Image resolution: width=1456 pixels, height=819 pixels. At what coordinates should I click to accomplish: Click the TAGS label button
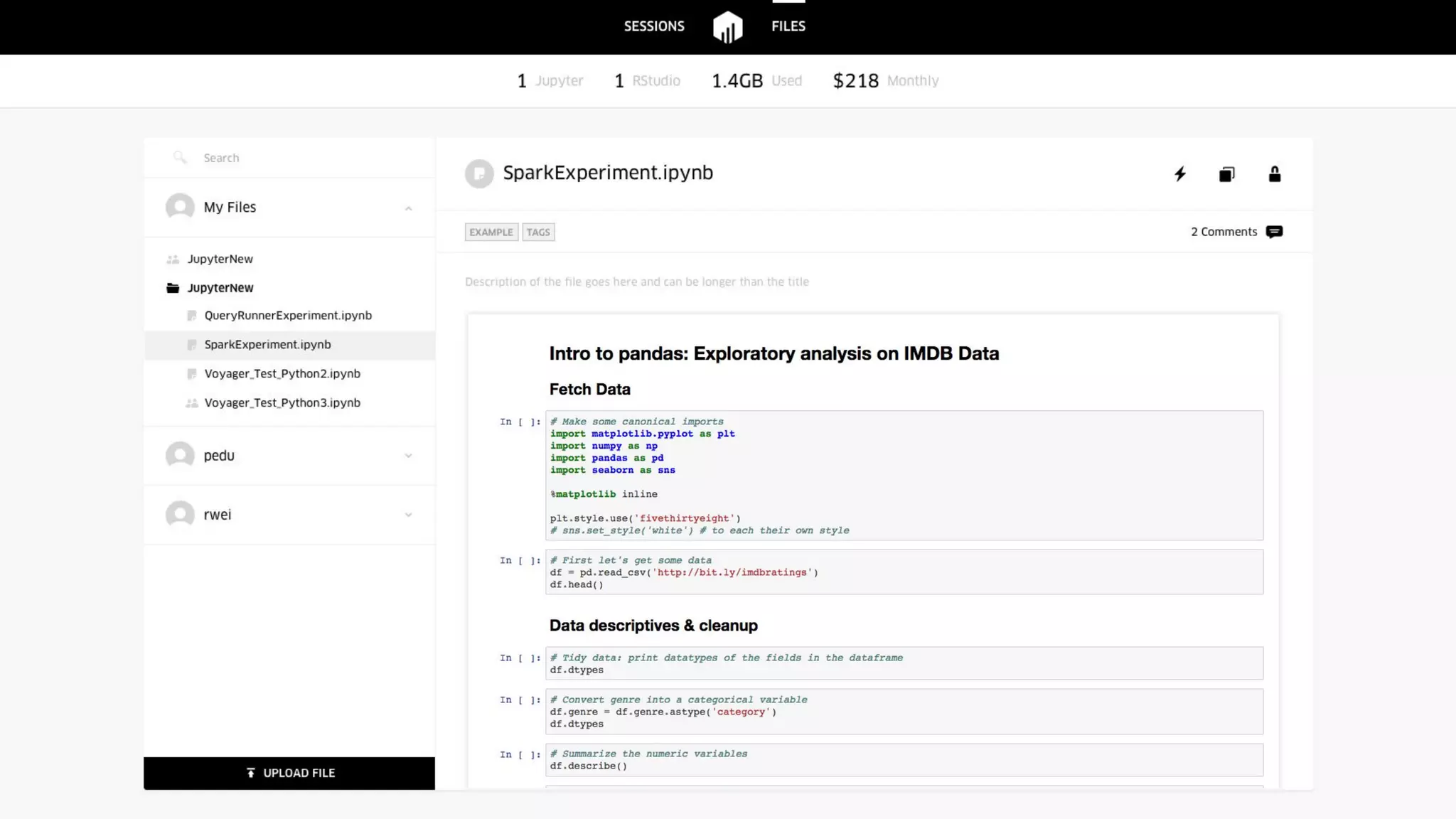click(538, 232)
